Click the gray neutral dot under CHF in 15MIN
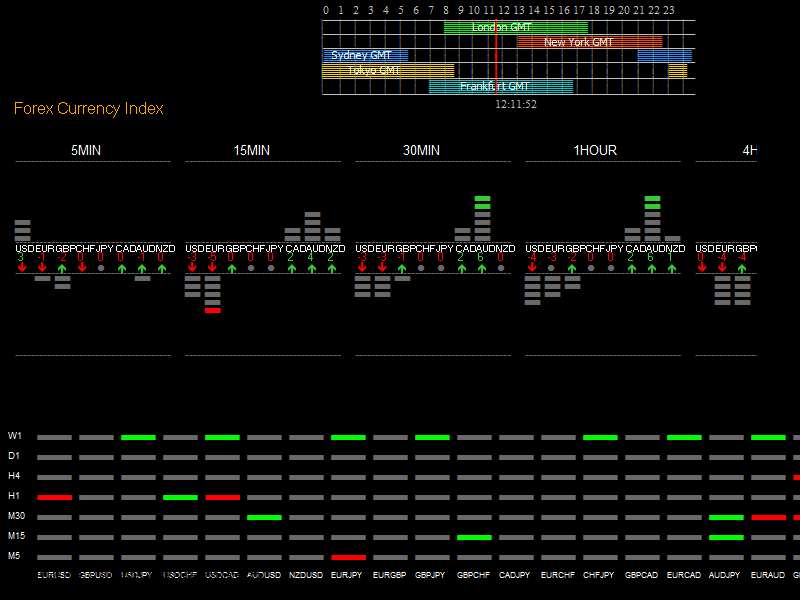 click(251, 268)
